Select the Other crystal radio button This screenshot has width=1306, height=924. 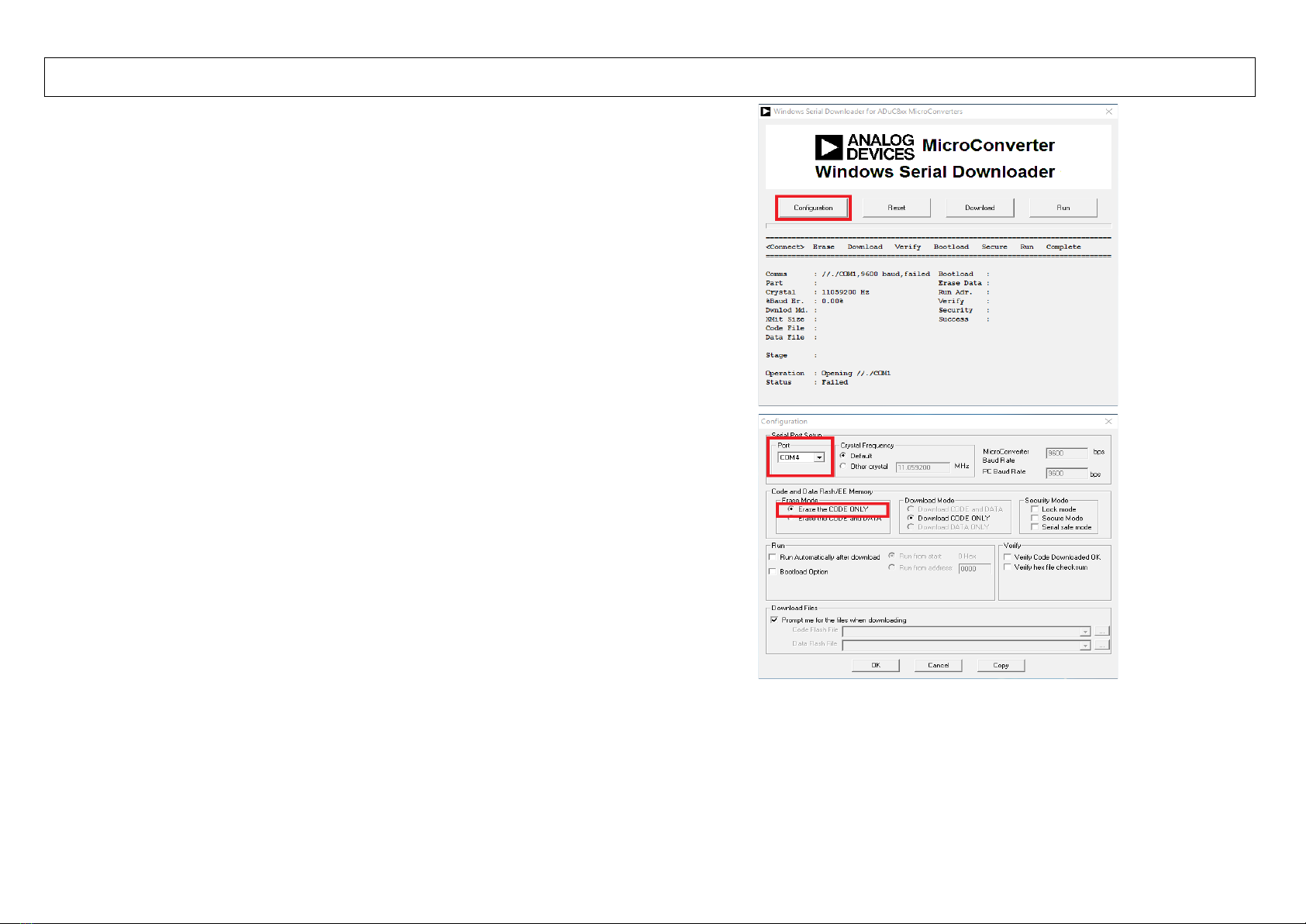click(x=843, y=467)
